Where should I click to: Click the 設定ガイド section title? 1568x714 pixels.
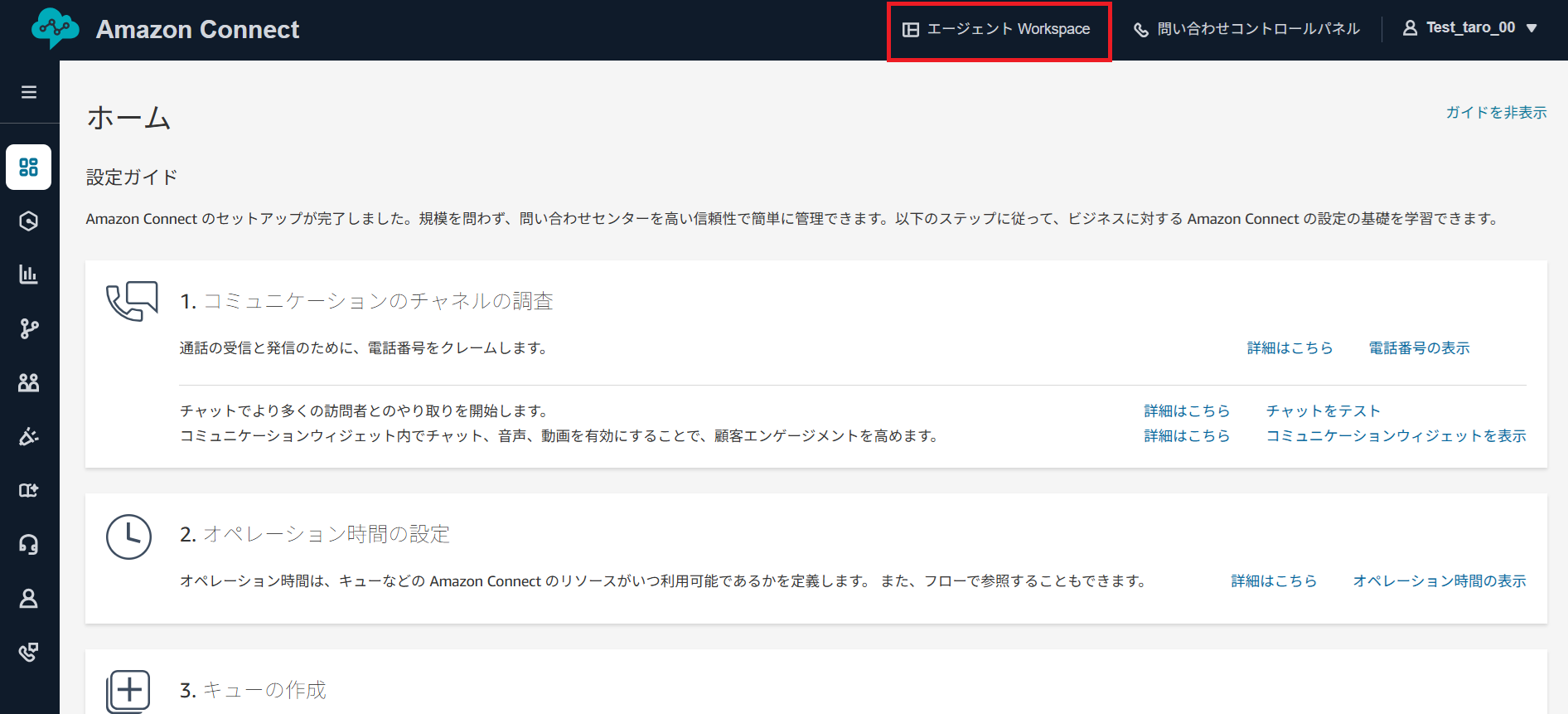coord(132,177)
